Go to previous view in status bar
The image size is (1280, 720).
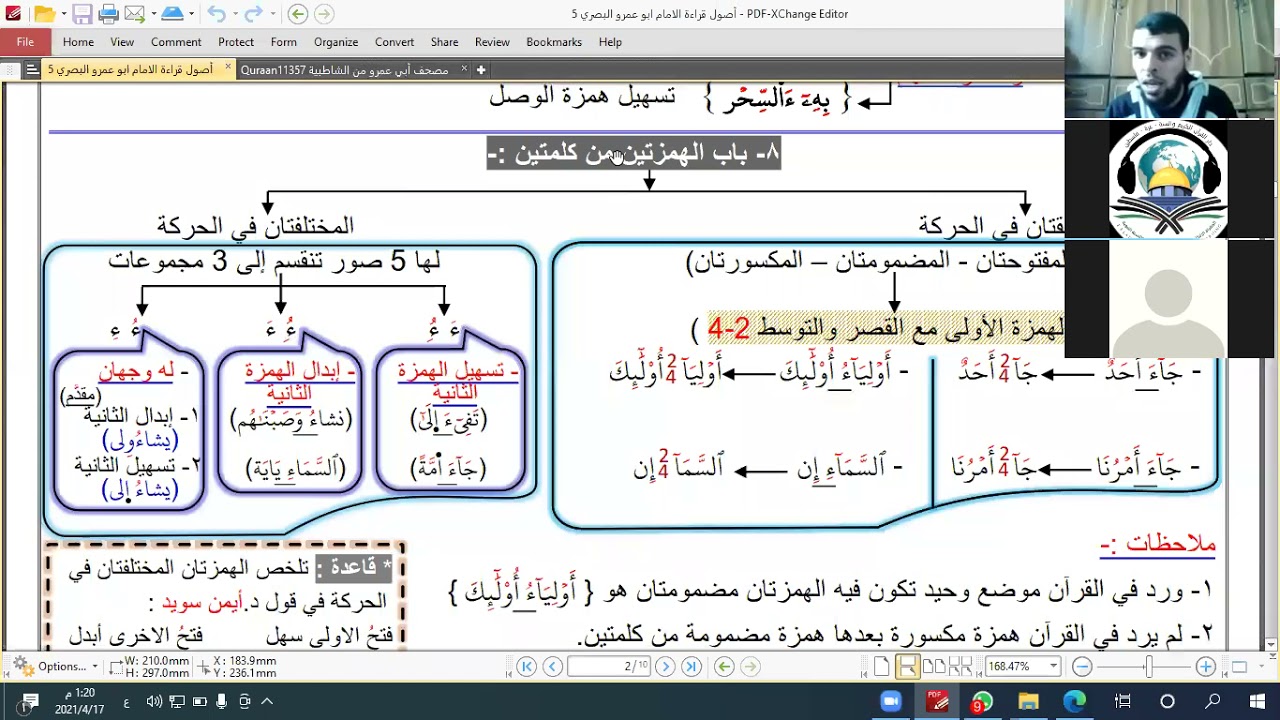coord(724,666)
